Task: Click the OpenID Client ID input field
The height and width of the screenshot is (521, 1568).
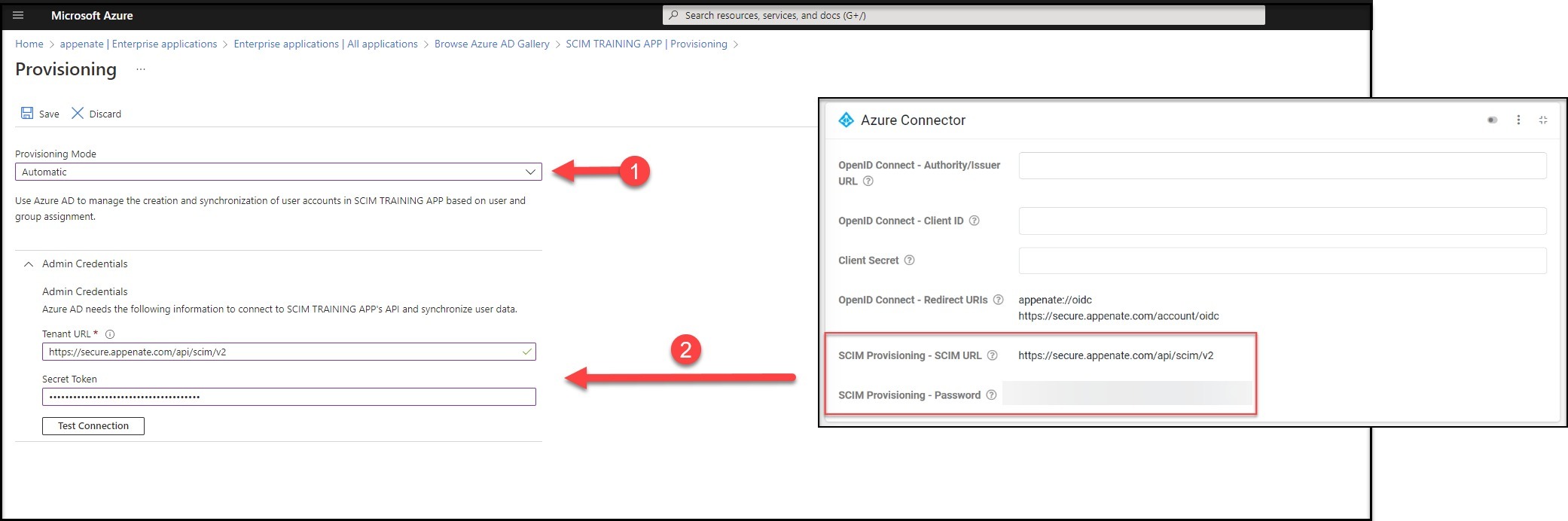Action: (x=1283, y=221)
